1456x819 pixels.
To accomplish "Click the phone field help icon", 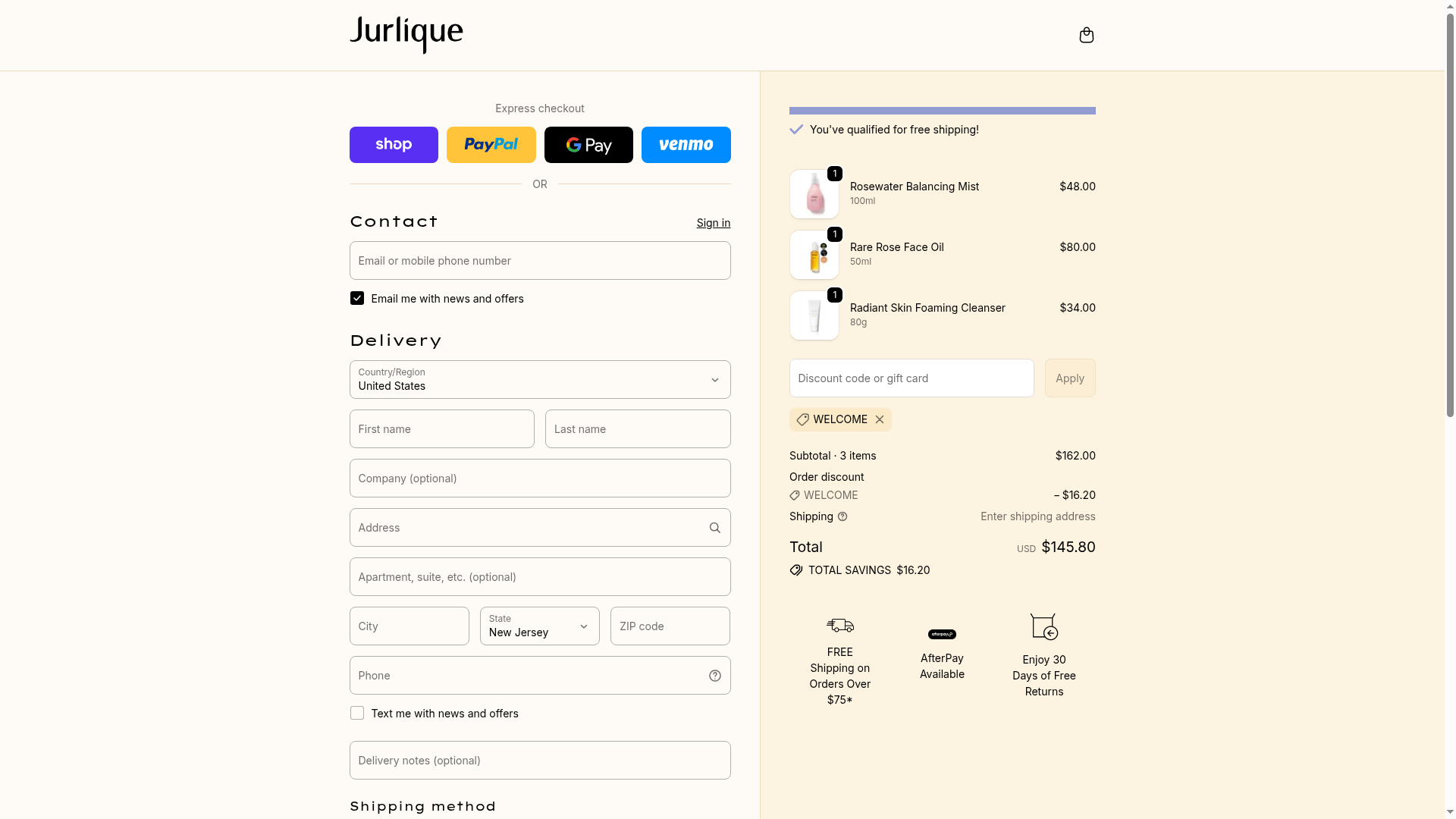I will pyautogui.click(x=714, y=676).
